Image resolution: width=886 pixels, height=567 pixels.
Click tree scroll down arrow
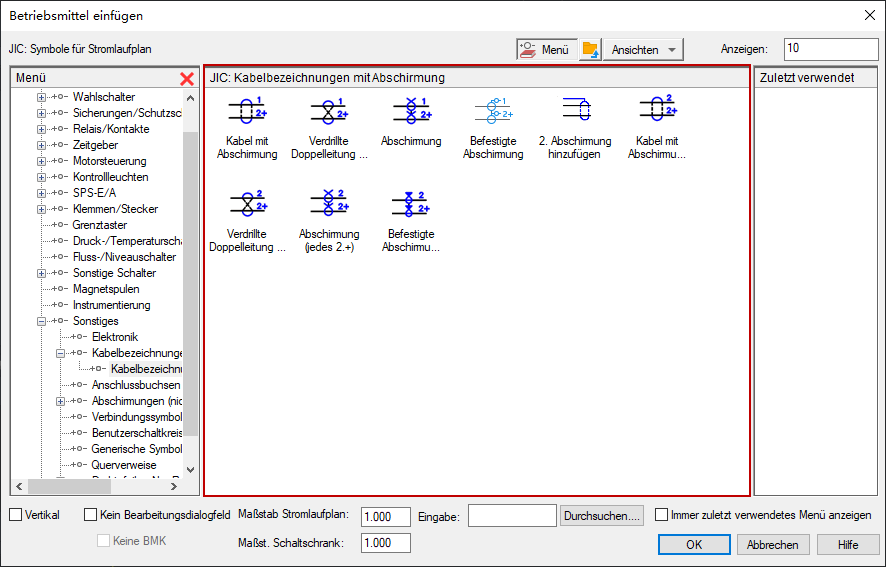pos(190,470)
